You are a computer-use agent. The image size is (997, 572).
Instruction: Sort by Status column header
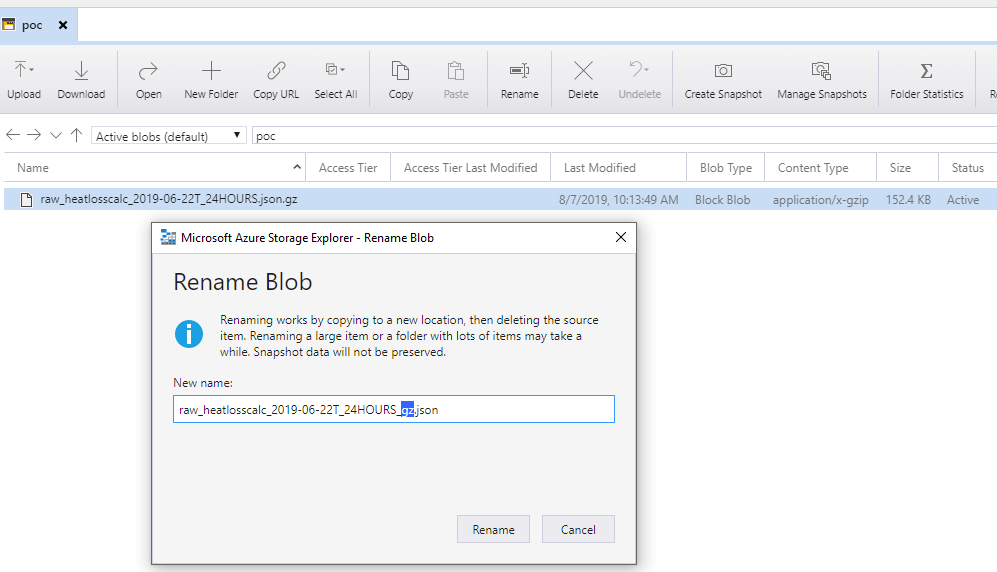[x=967, y=168]
